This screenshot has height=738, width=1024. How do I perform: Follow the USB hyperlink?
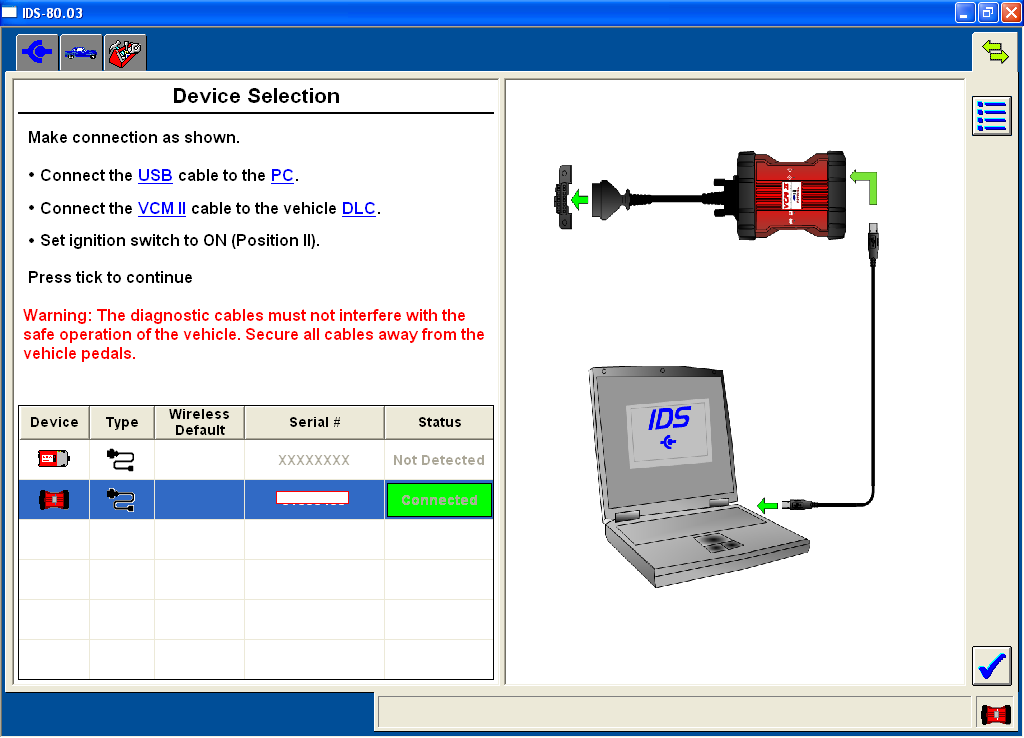[x=155, y=176]
